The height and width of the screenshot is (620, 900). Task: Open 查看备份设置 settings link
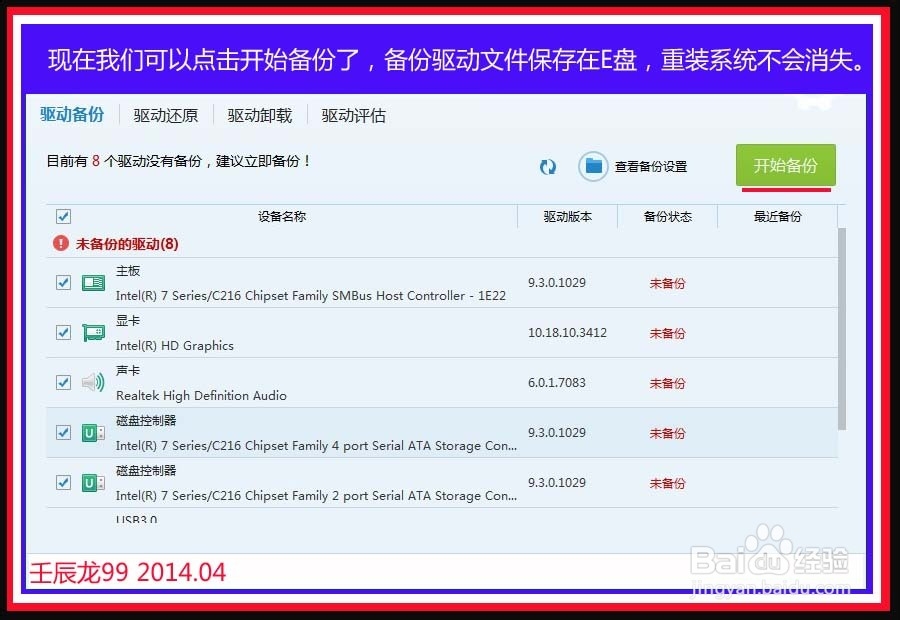coord(651,167)
